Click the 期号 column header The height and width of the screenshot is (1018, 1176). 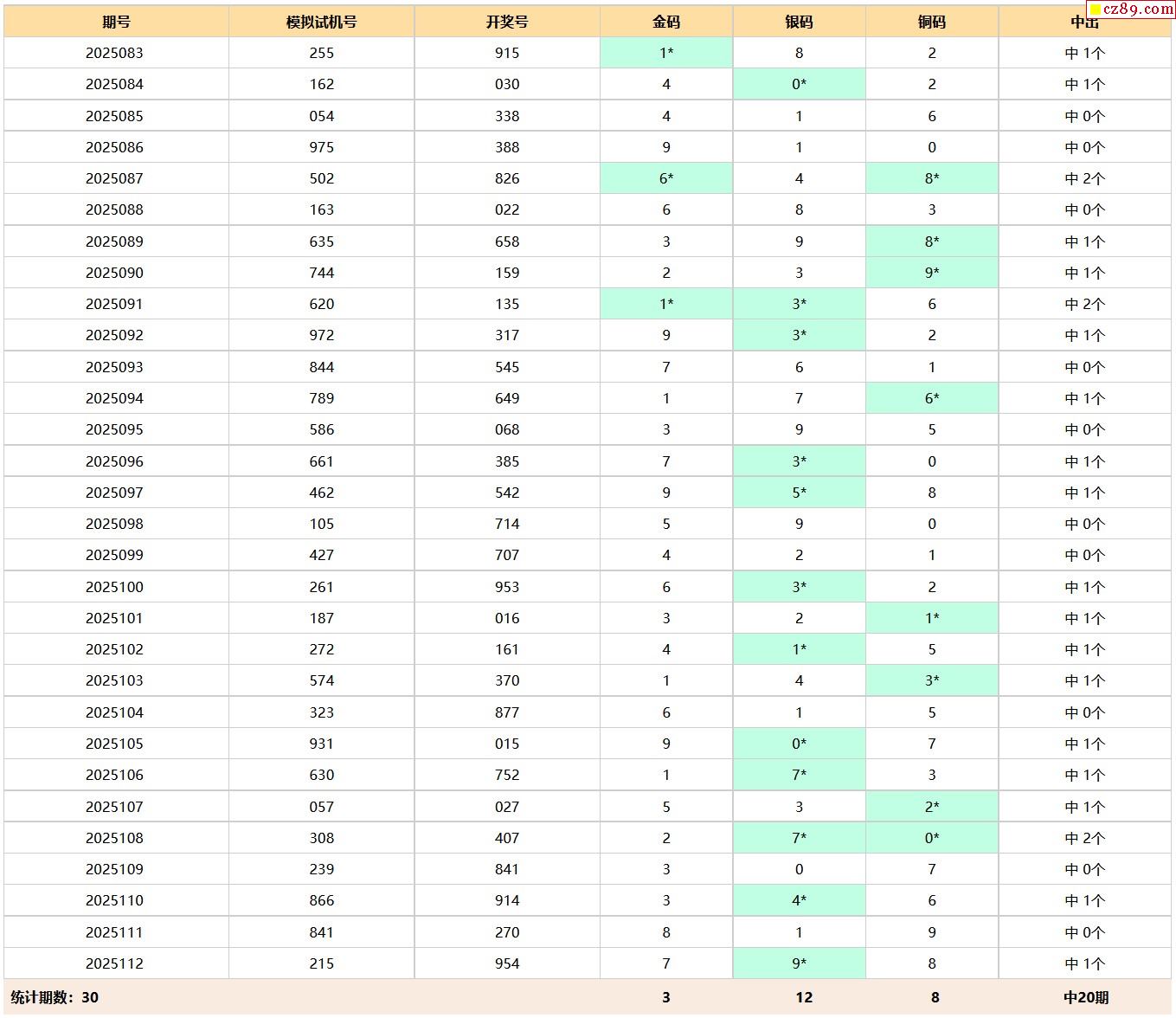click(116, 22)
